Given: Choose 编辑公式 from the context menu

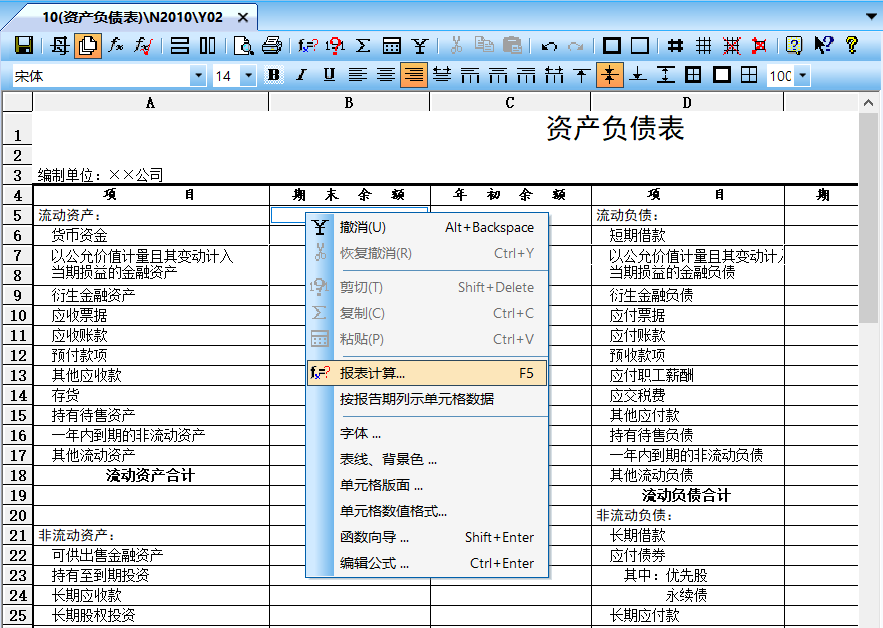Looking at the screenshot, I should point(400,563).
